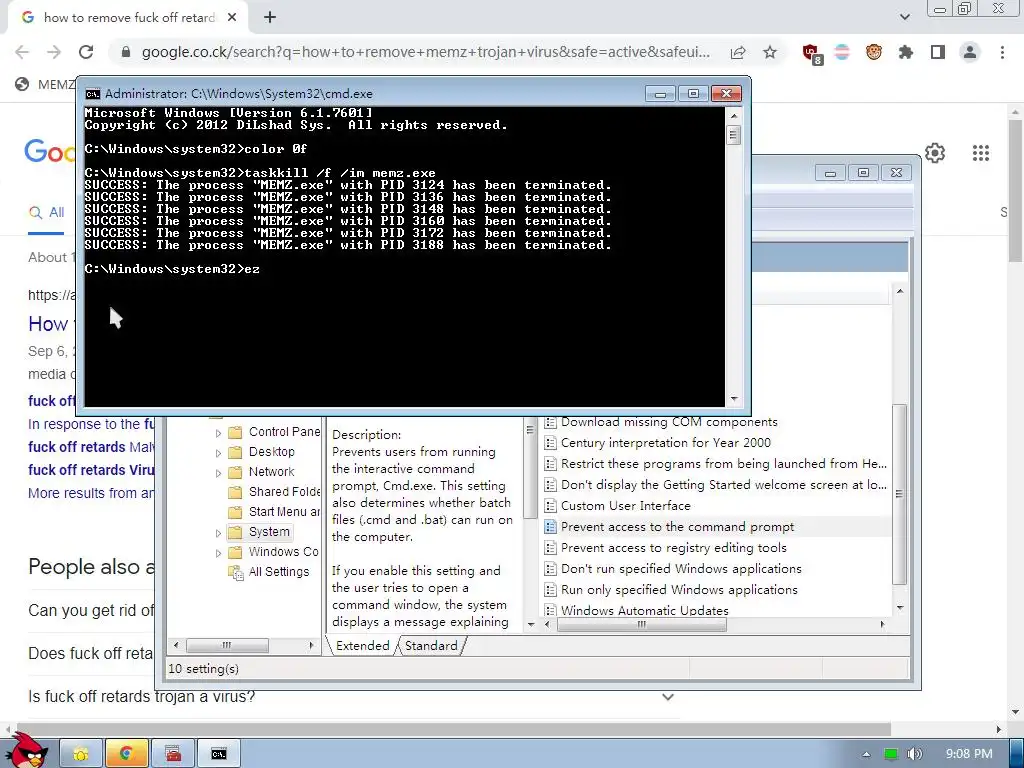
Task: Select Custom User Interface policy
Action: [626, 506]
